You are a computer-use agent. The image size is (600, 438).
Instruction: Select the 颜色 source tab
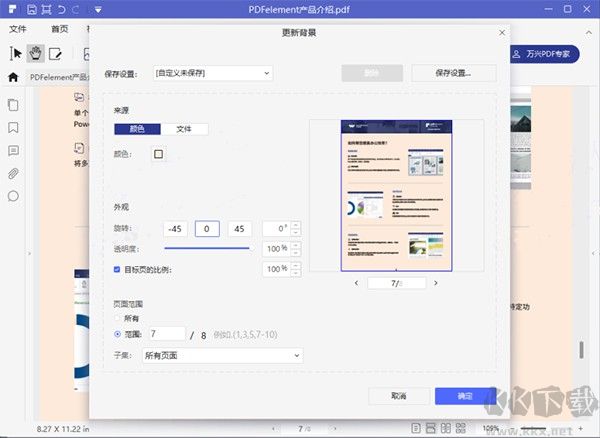pyautogui.click(x=137, y=129)
